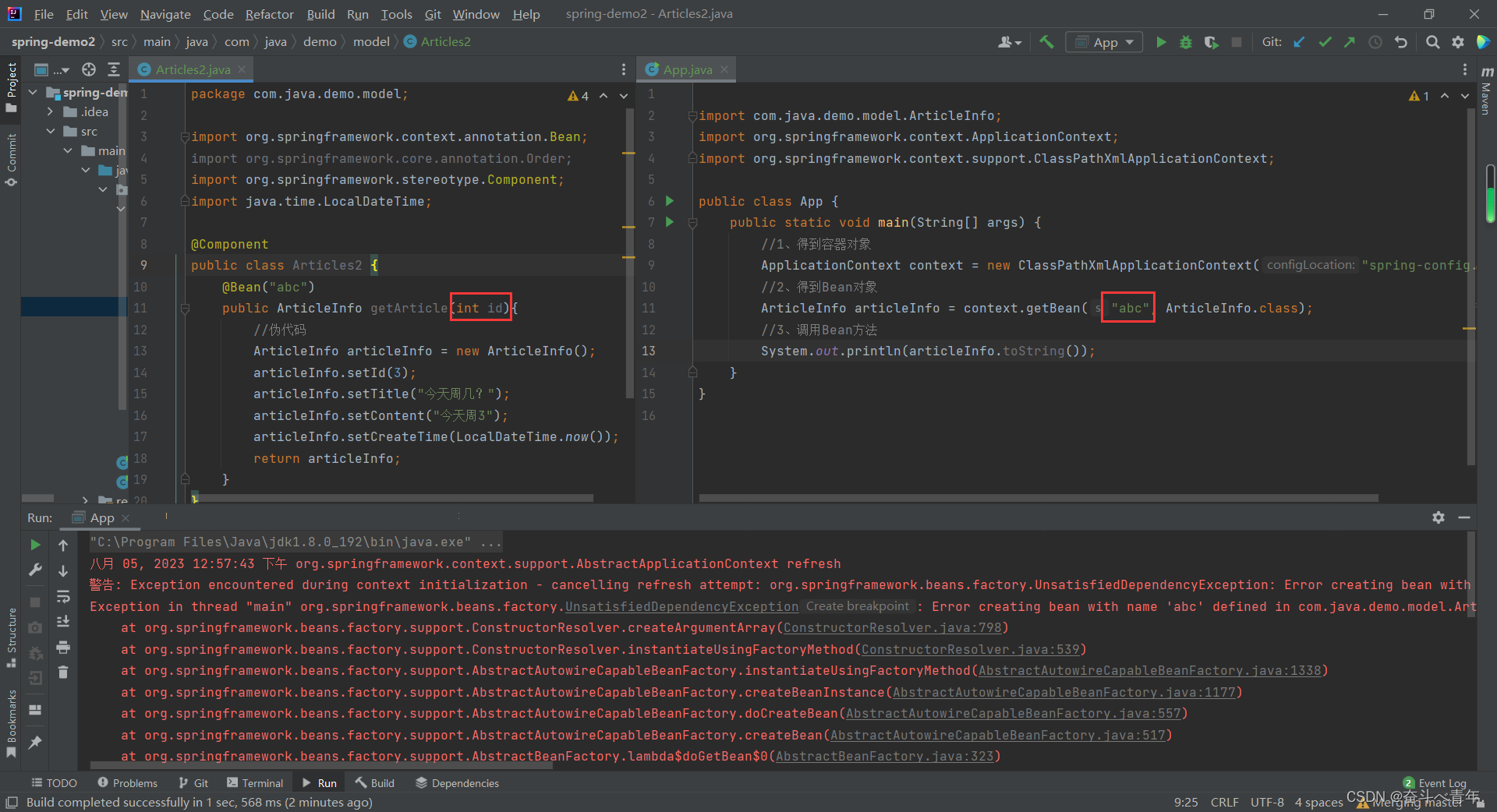Open Dependencies tool window
This screenshot has height=812, width=1497.
click(x=458, y=783)
